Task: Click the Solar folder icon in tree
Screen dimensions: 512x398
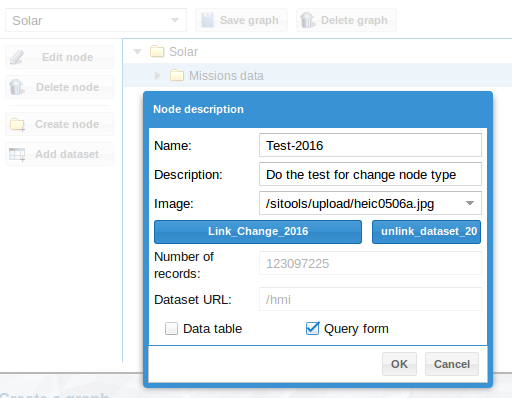Action: pos(157,52)
